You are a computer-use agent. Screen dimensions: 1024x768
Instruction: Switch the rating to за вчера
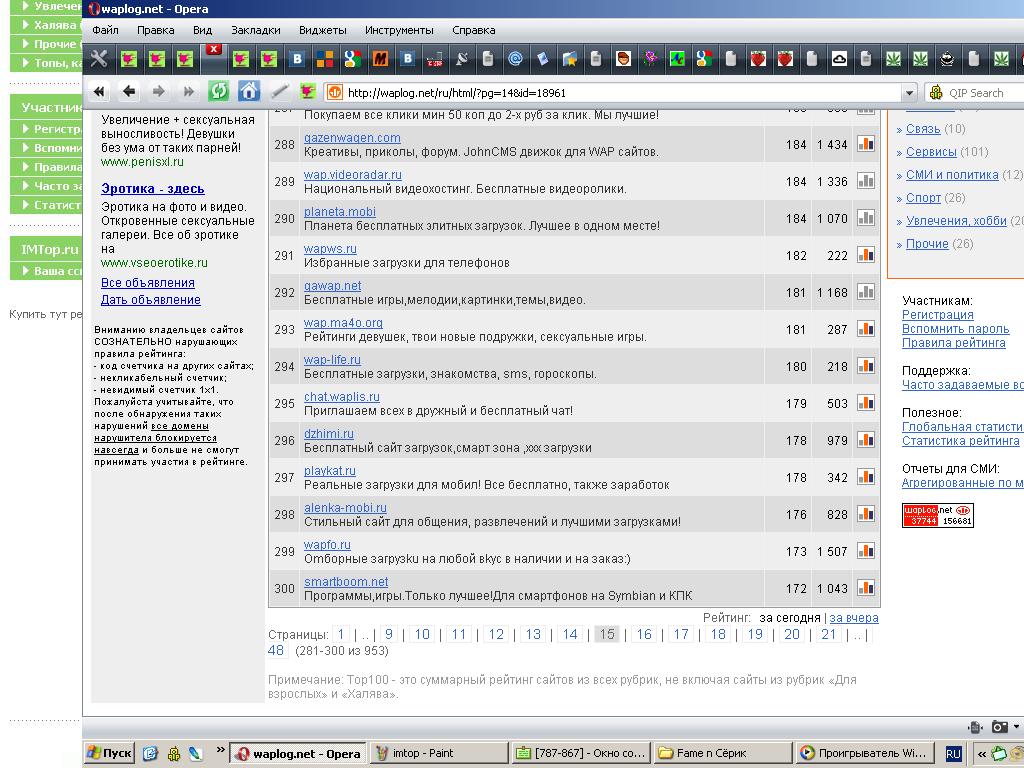click(854, 618)
